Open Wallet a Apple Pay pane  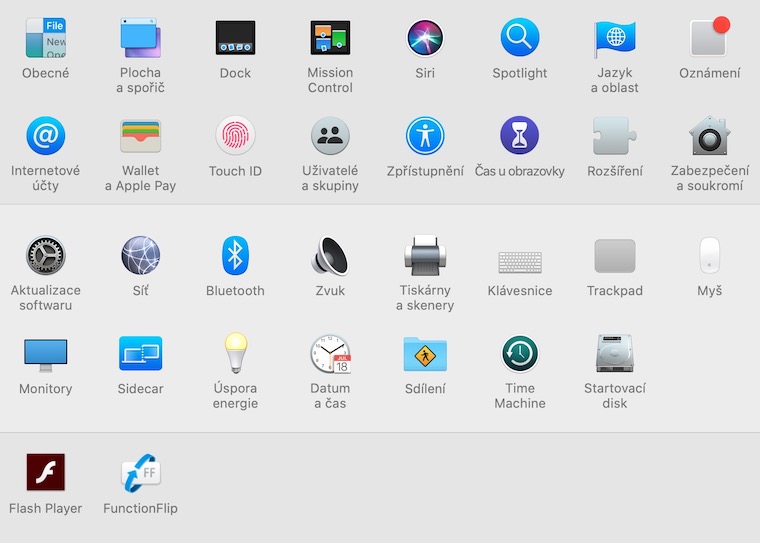point(141,136)
